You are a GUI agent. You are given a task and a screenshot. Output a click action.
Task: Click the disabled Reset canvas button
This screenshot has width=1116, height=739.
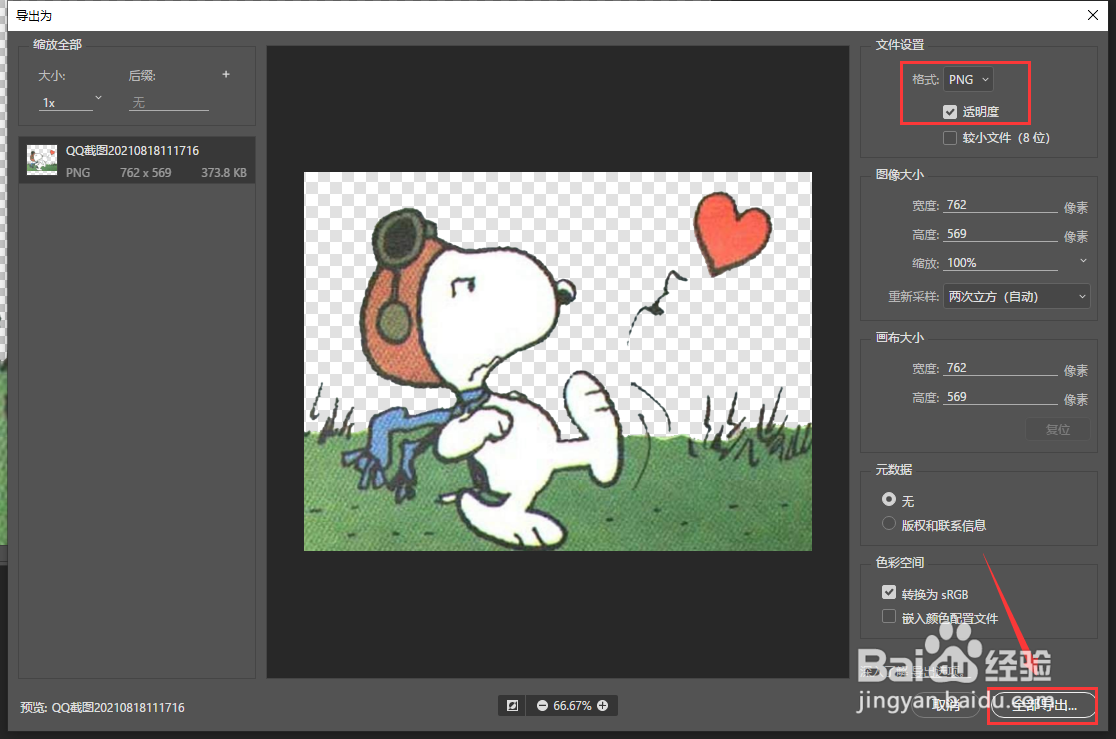point(1058,429)
